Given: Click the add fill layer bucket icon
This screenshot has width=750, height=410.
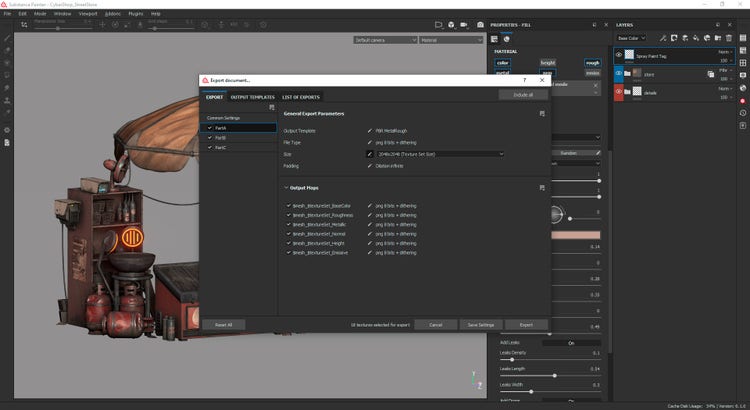Looking at the screenshot, I should pyautogui.click(x=697, y=37).
